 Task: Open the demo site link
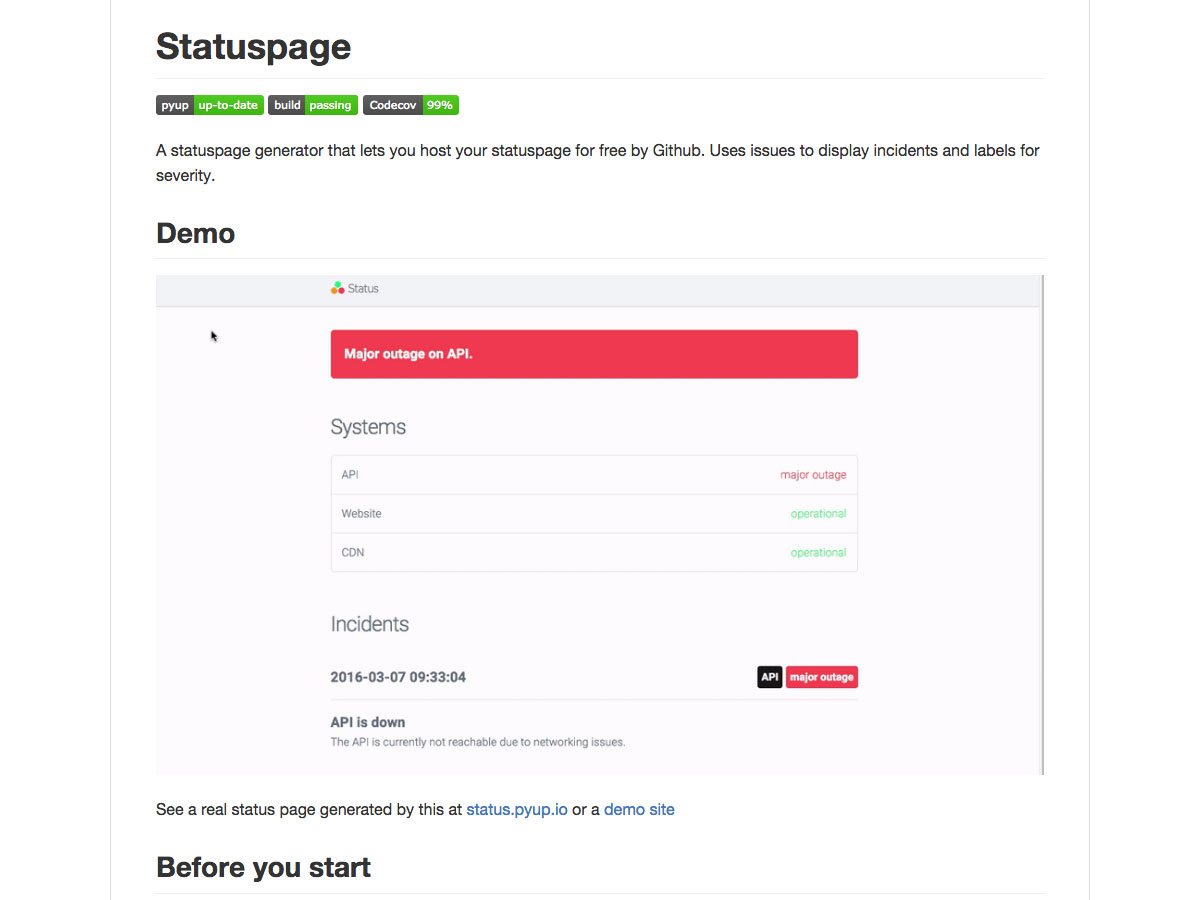tap(639, 809)
